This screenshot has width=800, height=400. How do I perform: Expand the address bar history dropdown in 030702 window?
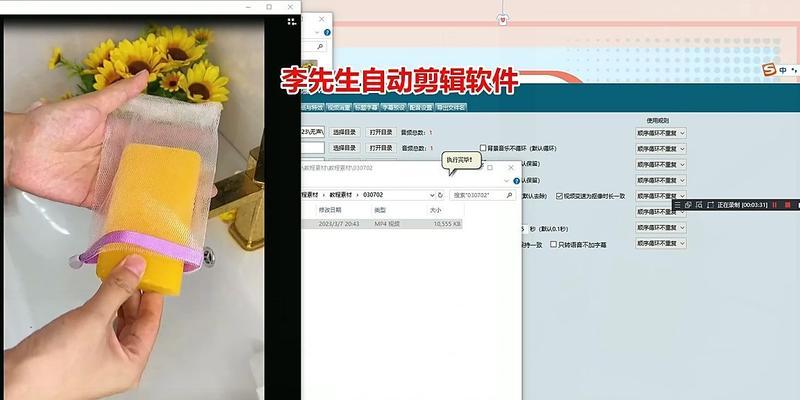click(x=432, y=195)
